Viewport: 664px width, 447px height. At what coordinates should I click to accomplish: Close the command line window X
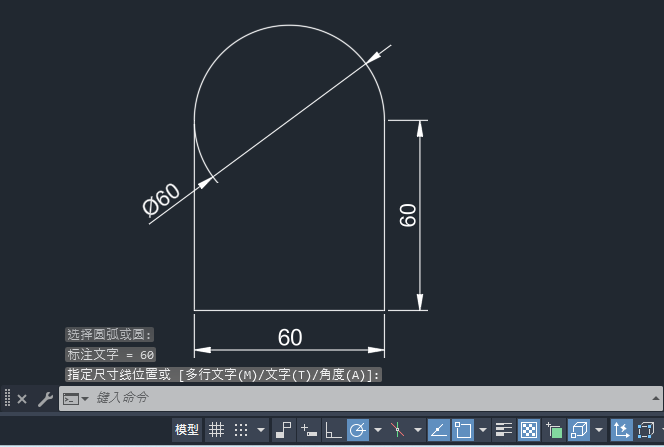pyautogui.click(x=22, y=399)
